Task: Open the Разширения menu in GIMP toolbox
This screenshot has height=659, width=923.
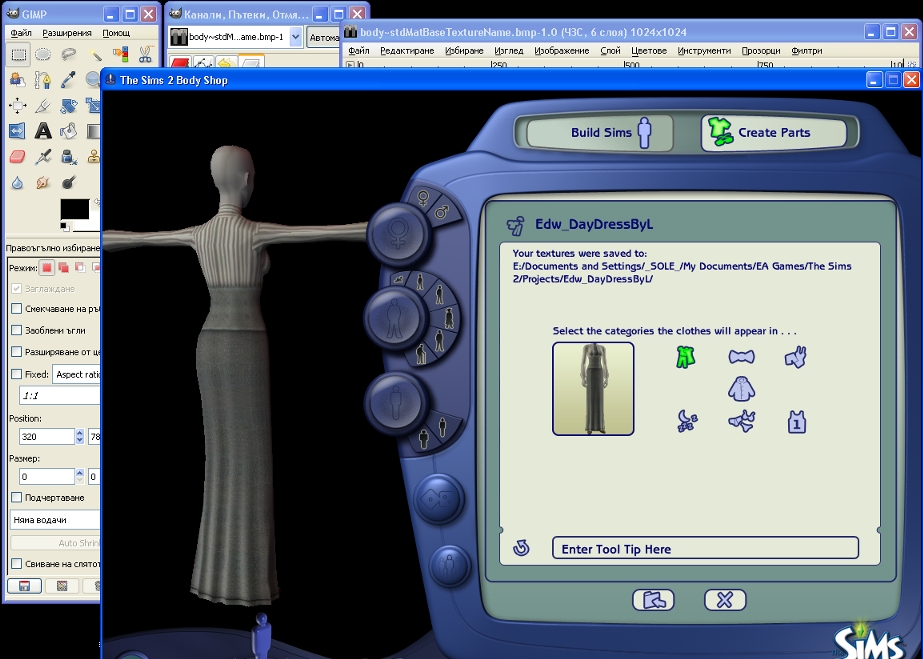Action: (67, 33)
